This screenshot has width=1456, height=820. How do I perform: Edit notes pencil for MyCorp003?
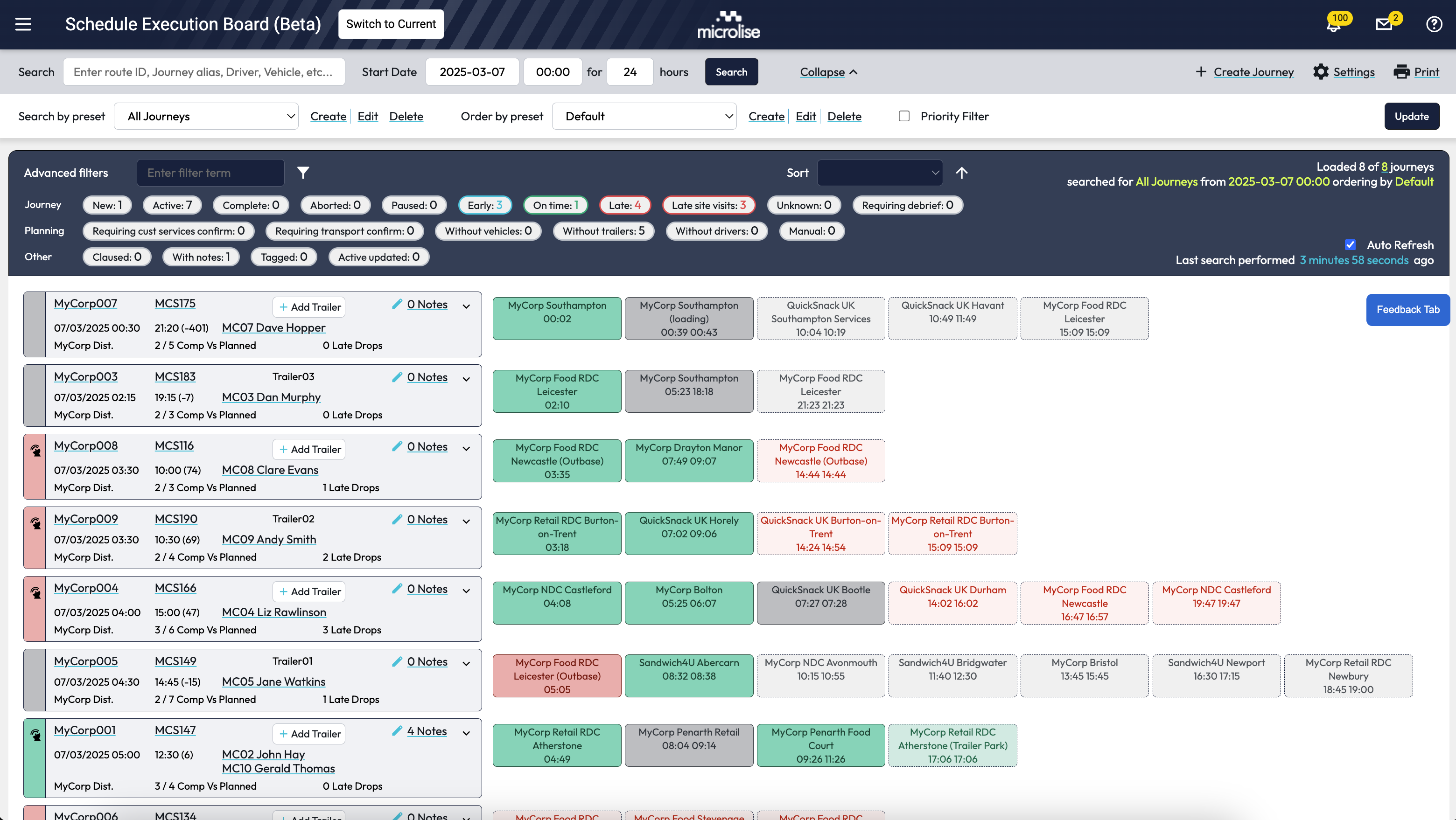pos(397,377)
